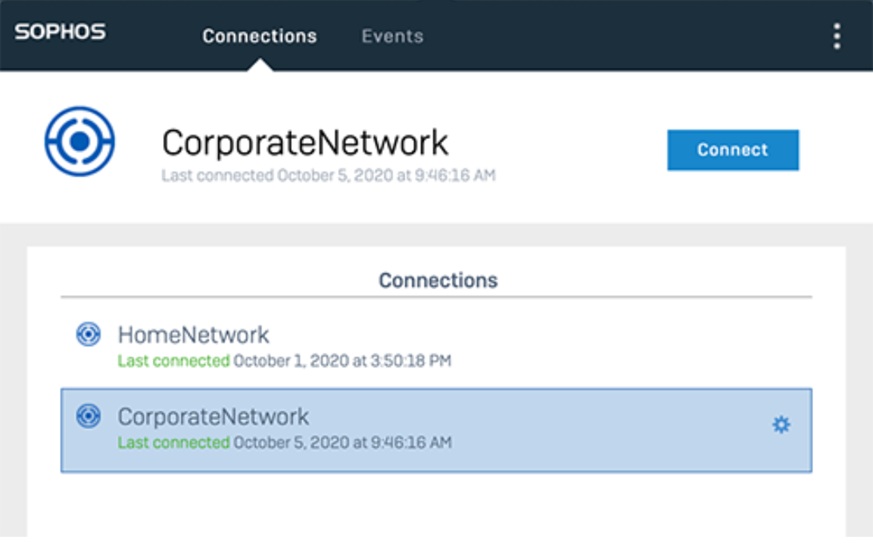Click the header's October 5 timestamp
873x559 pixels.
click(386, 176)
